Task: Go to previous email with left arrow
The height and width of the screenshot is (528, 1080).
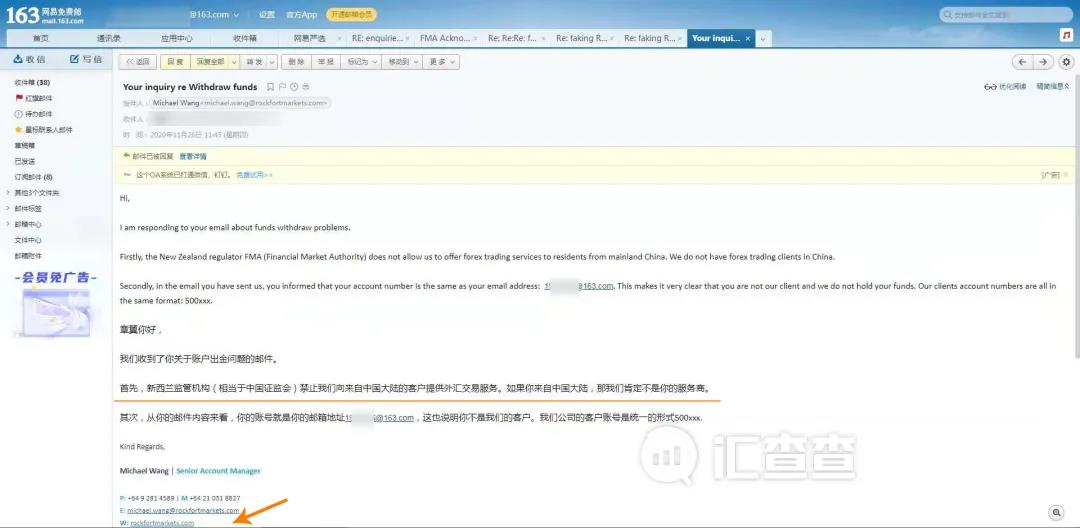Action: click(x=1022, y=62)
